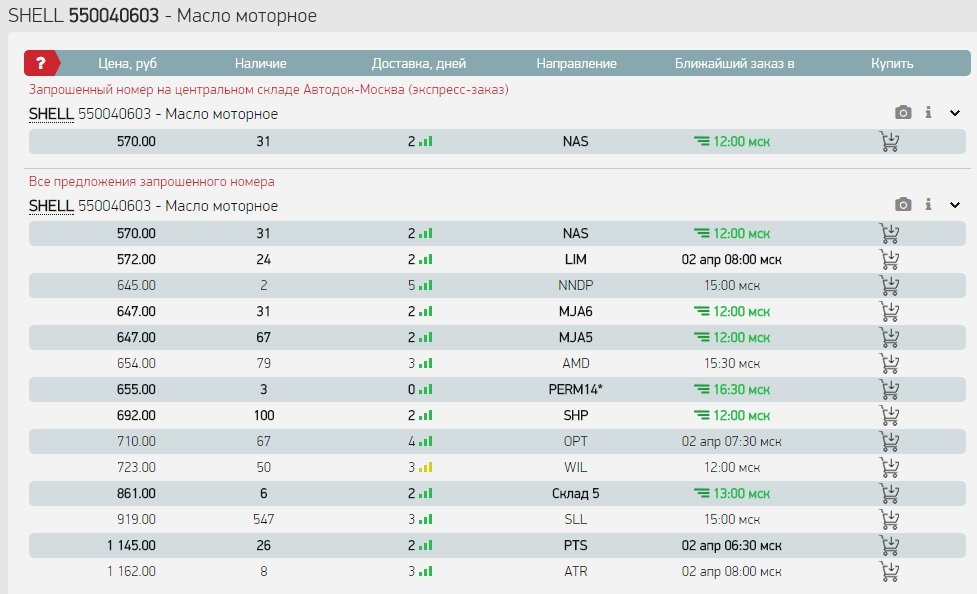Open photo camera icon in all offers section
Viewport: 977px width, 594px height.
(903, 204)
